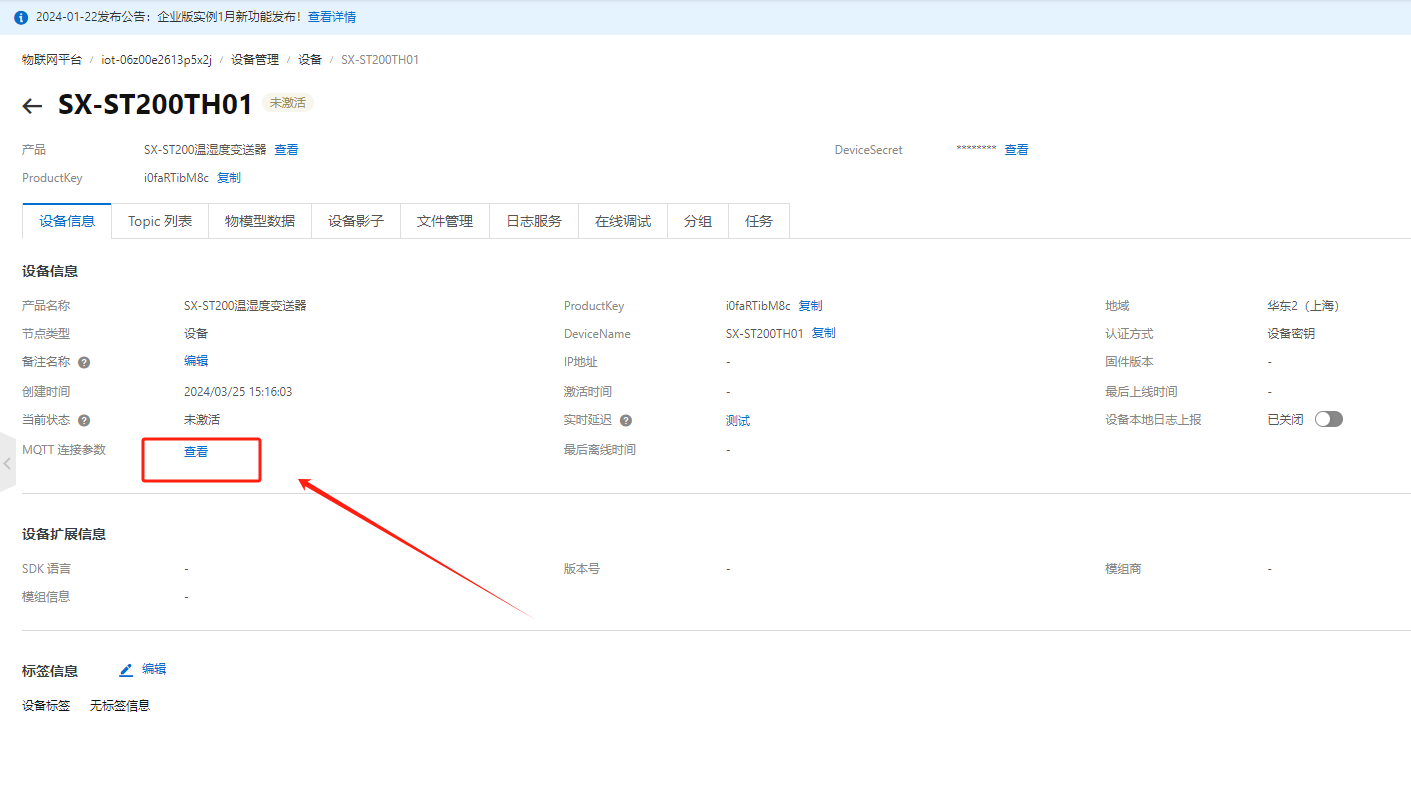The height and width of the screenshot is (792, 1411).
Task: Select the 在线调试 tab
Action: tap(623, 221)
